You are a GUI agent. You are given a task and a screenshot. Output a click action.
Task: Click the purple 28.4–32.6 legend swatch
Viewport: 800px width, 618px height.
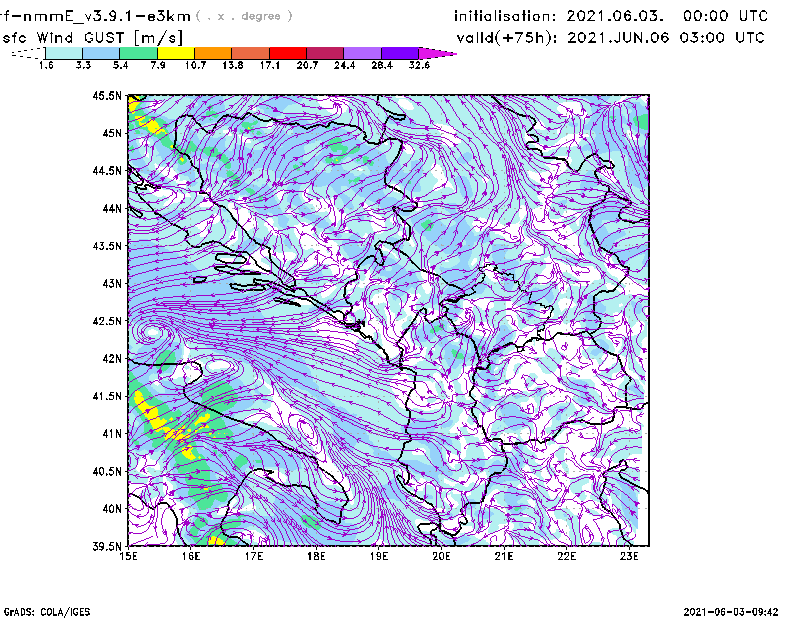[x=399, y=53]
